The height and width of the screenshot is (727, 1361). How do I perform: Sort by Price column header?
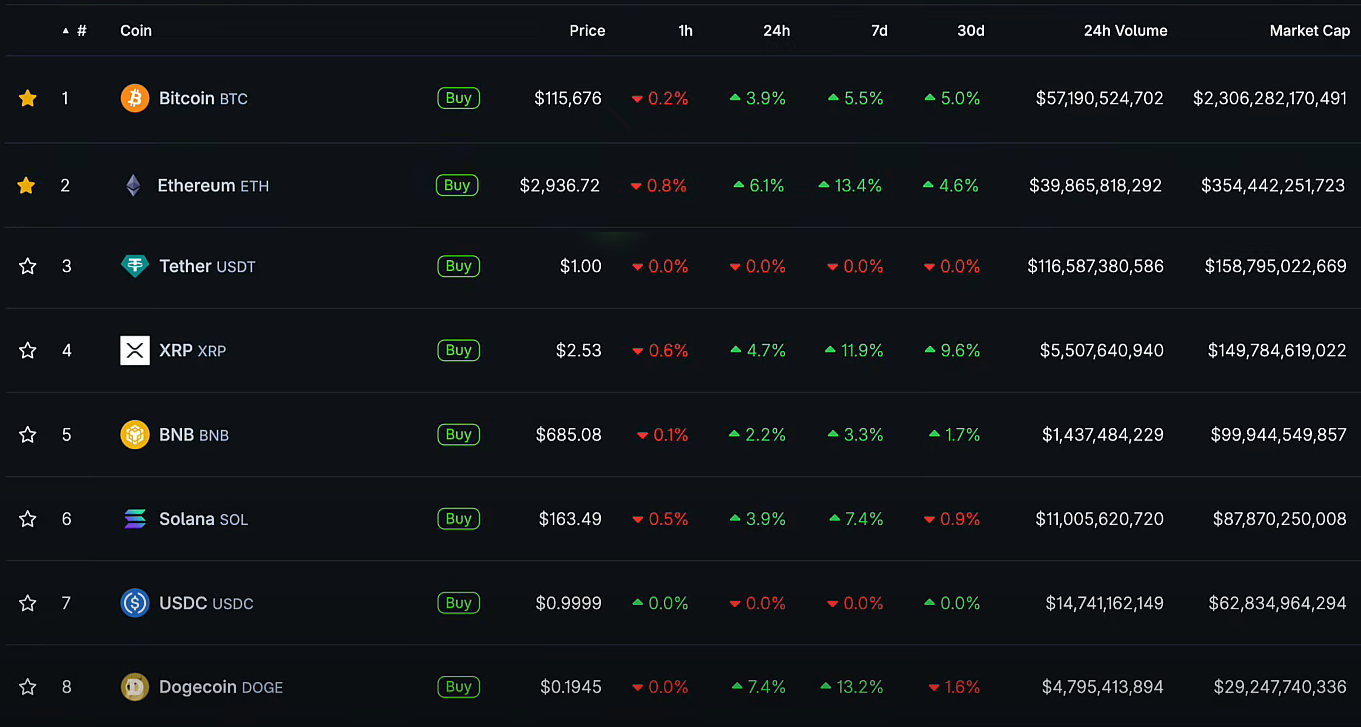coord(587,31)
